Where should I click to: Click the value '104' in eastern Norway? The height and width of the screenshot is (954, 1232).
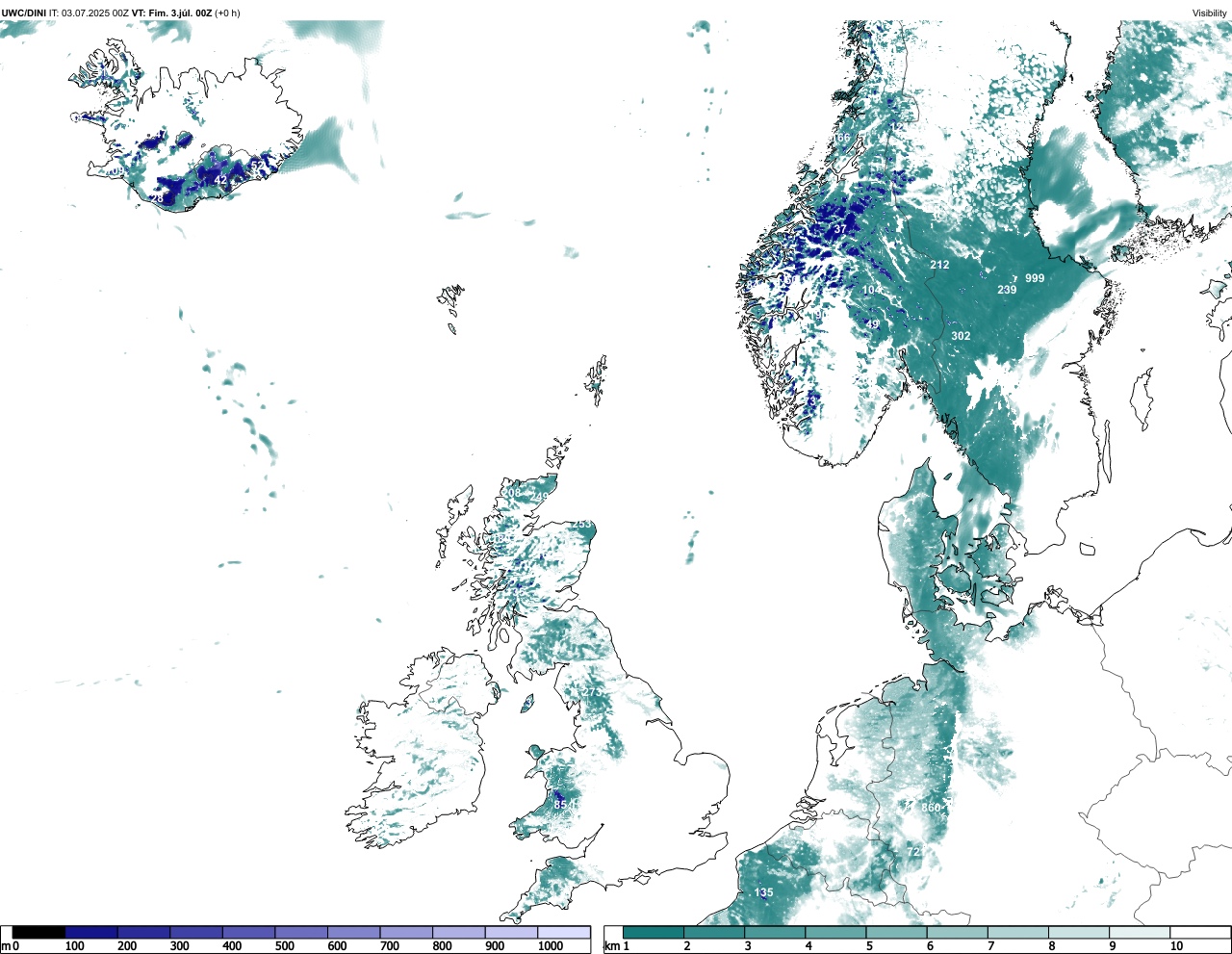(x=872, y=290)
